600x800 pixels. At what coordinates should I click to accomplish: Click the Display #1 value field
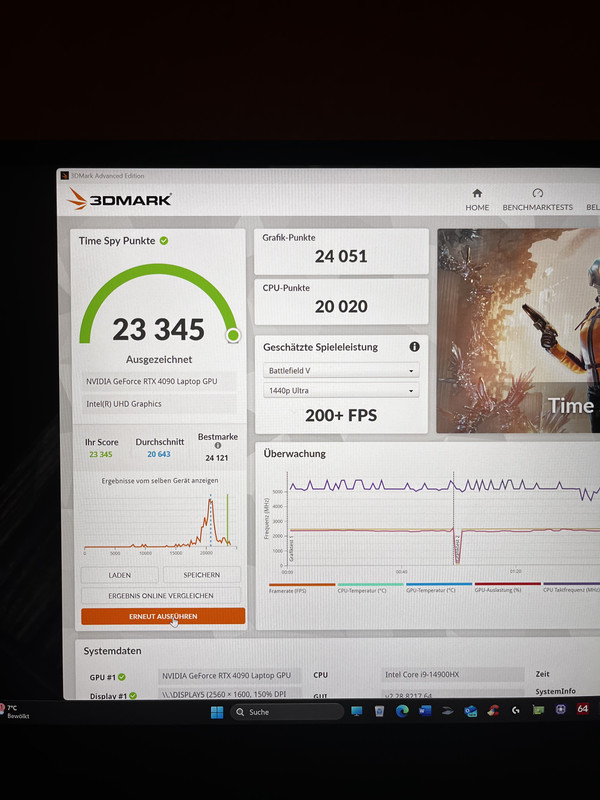pos(230,694)
